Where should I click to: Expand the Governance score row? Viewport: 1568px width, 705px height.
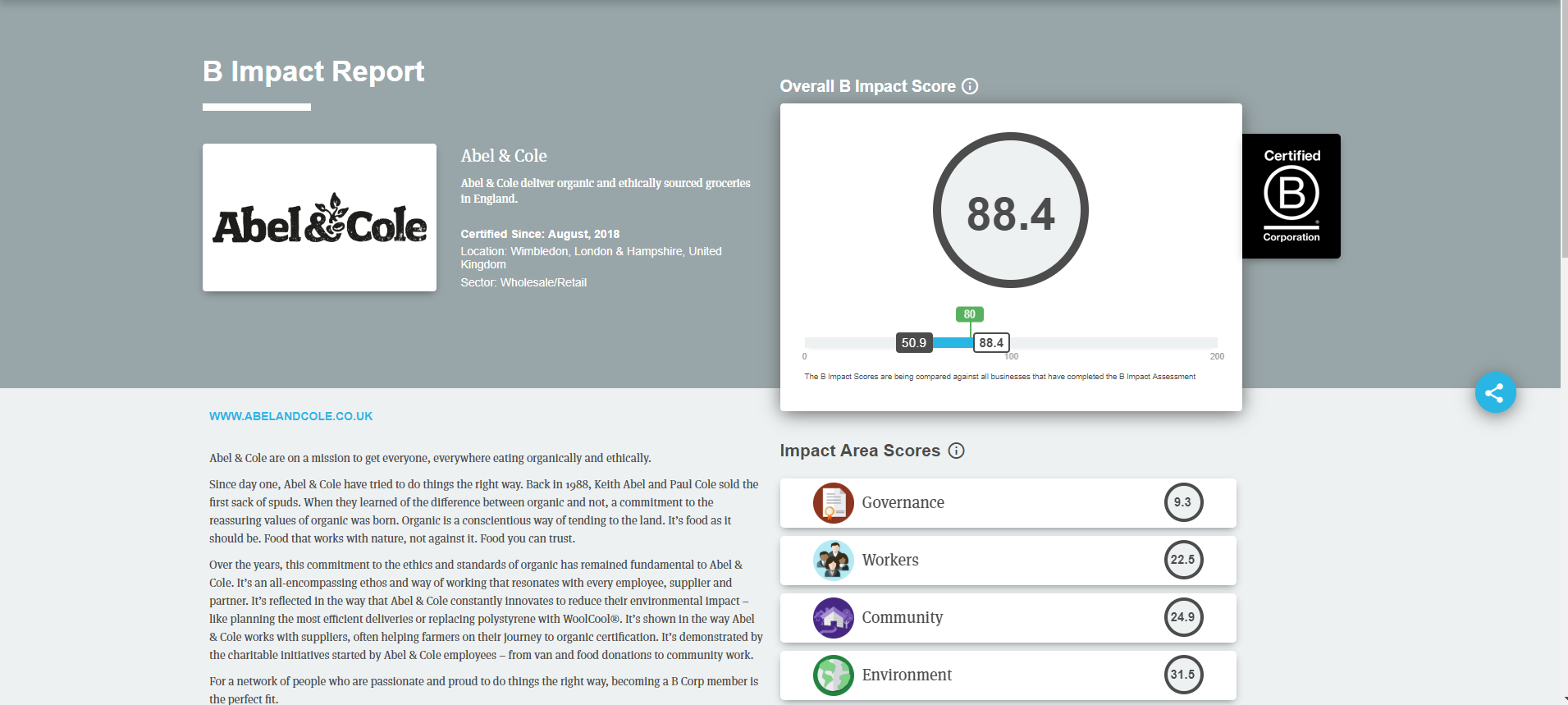pyautogui.click(x=1008, y=502)
